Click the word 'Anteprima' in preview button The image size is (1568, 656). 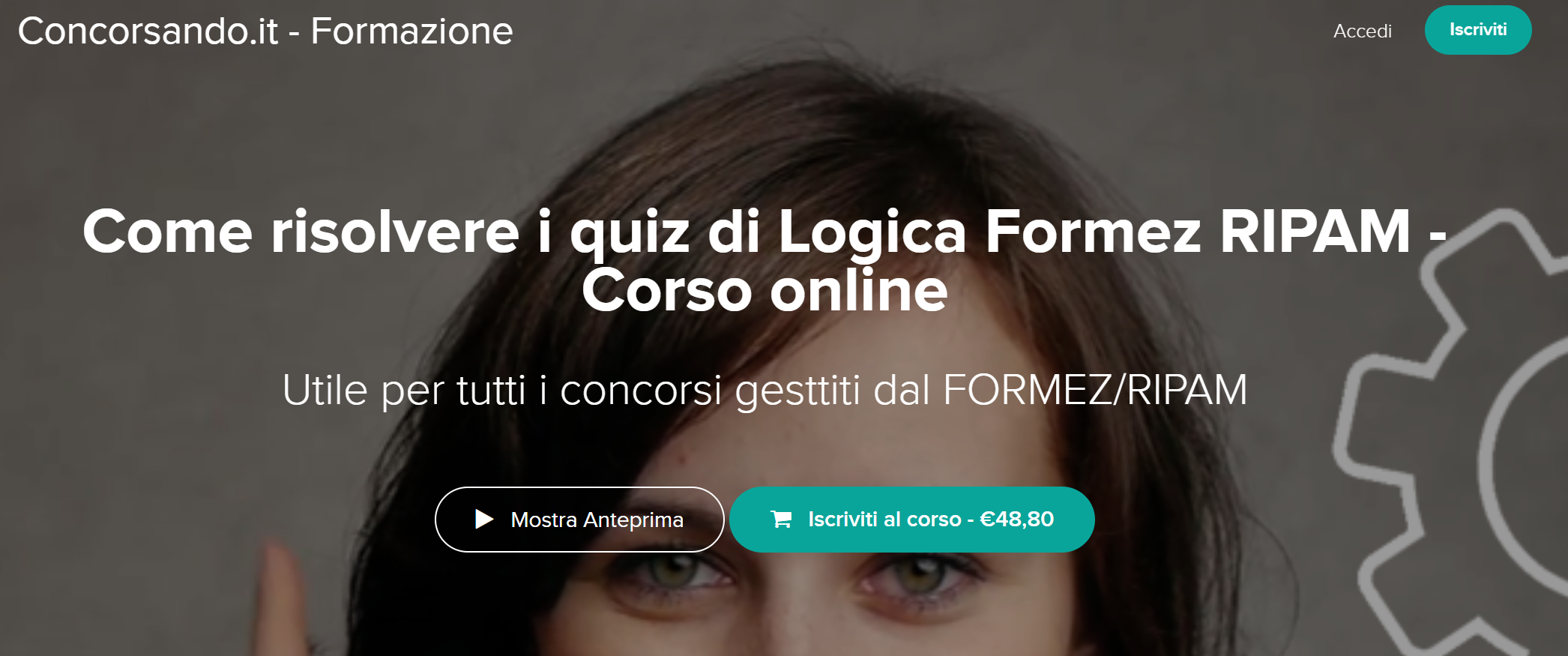tap(633, 520)
